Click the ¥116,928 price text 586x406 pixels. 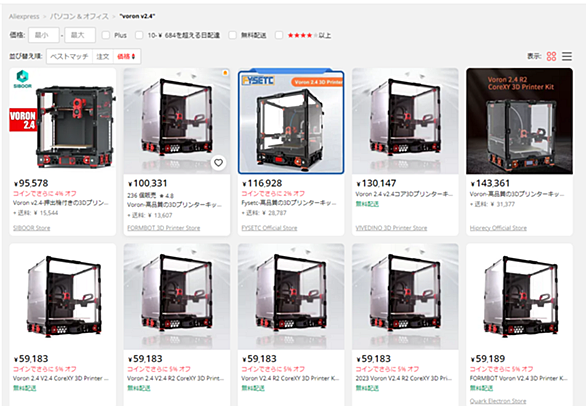pos(262,184)
